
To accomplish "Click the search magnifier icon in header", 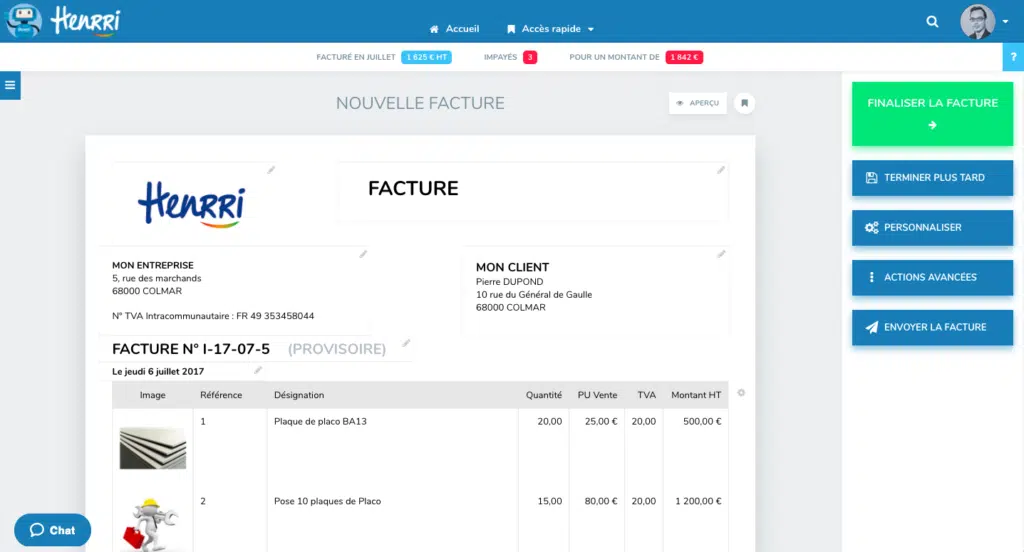I will tap(932, 21).
